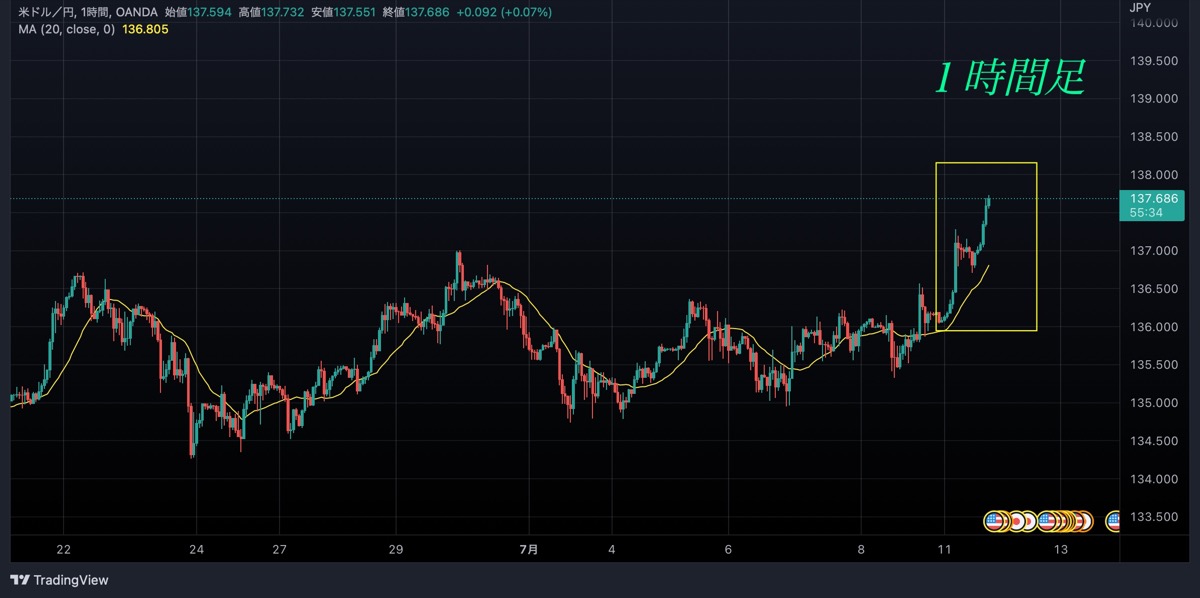Click the 134.000 price scale label

click(1152, 479)
